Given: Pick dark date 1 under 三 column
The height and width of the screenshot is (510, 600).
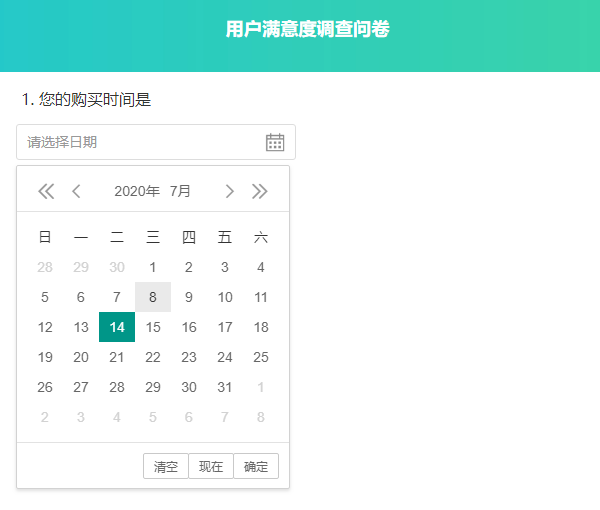Looking at the screenshot, I should [x=153, y=267].
